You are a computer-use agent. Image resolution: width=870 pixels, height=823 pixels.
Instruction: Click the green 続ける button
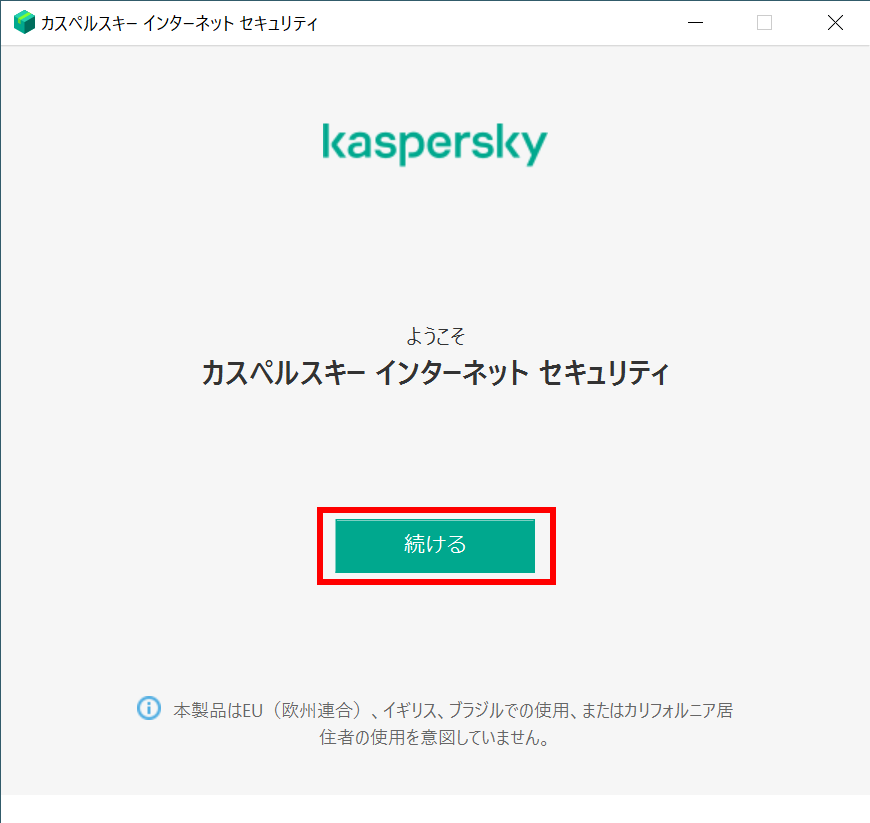[435, 546]
